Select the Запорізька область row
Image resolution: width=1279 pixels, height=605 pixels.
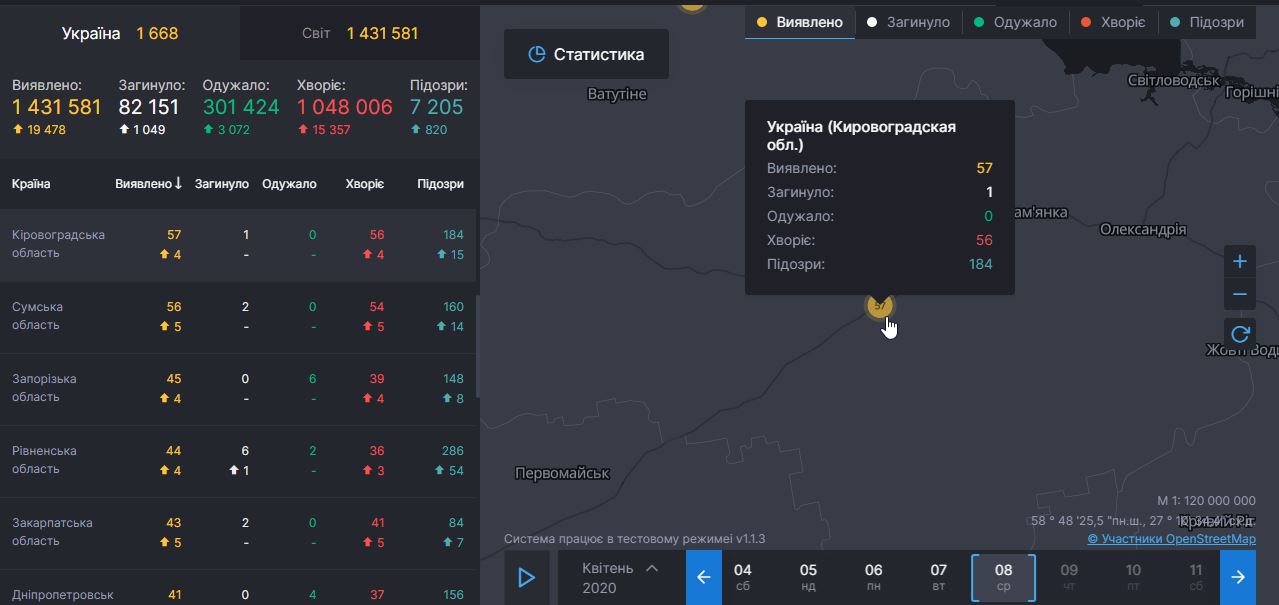[238, 389]
